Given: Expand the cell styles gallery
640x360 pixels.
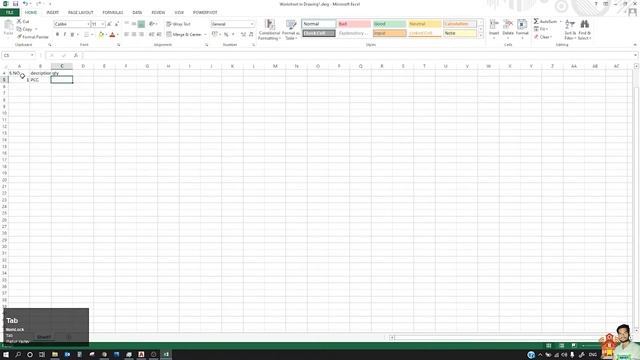Looking at the screenshot, I should [480, 36].
